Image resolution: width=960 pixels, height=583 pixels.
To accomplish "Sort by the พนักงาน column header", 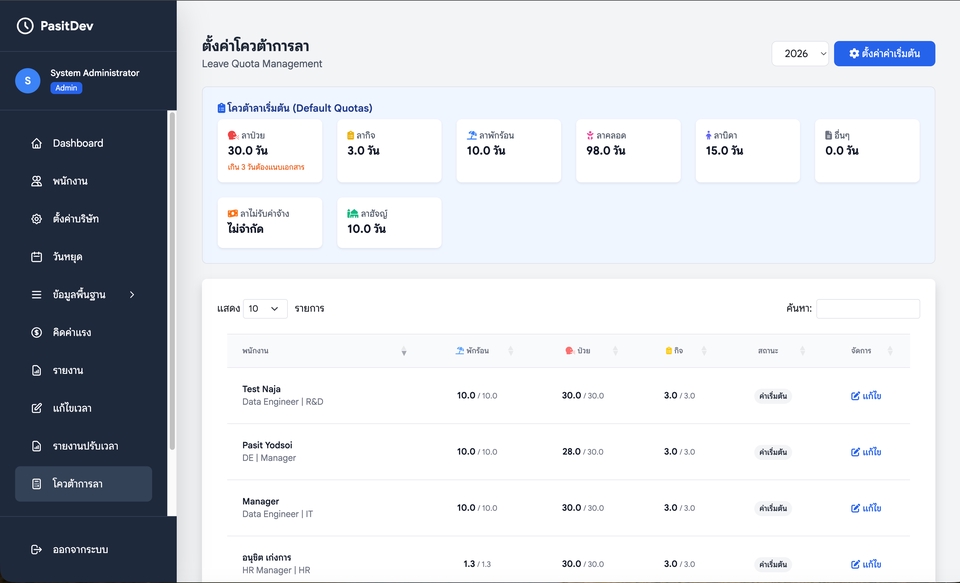I will tap(324, 351).
